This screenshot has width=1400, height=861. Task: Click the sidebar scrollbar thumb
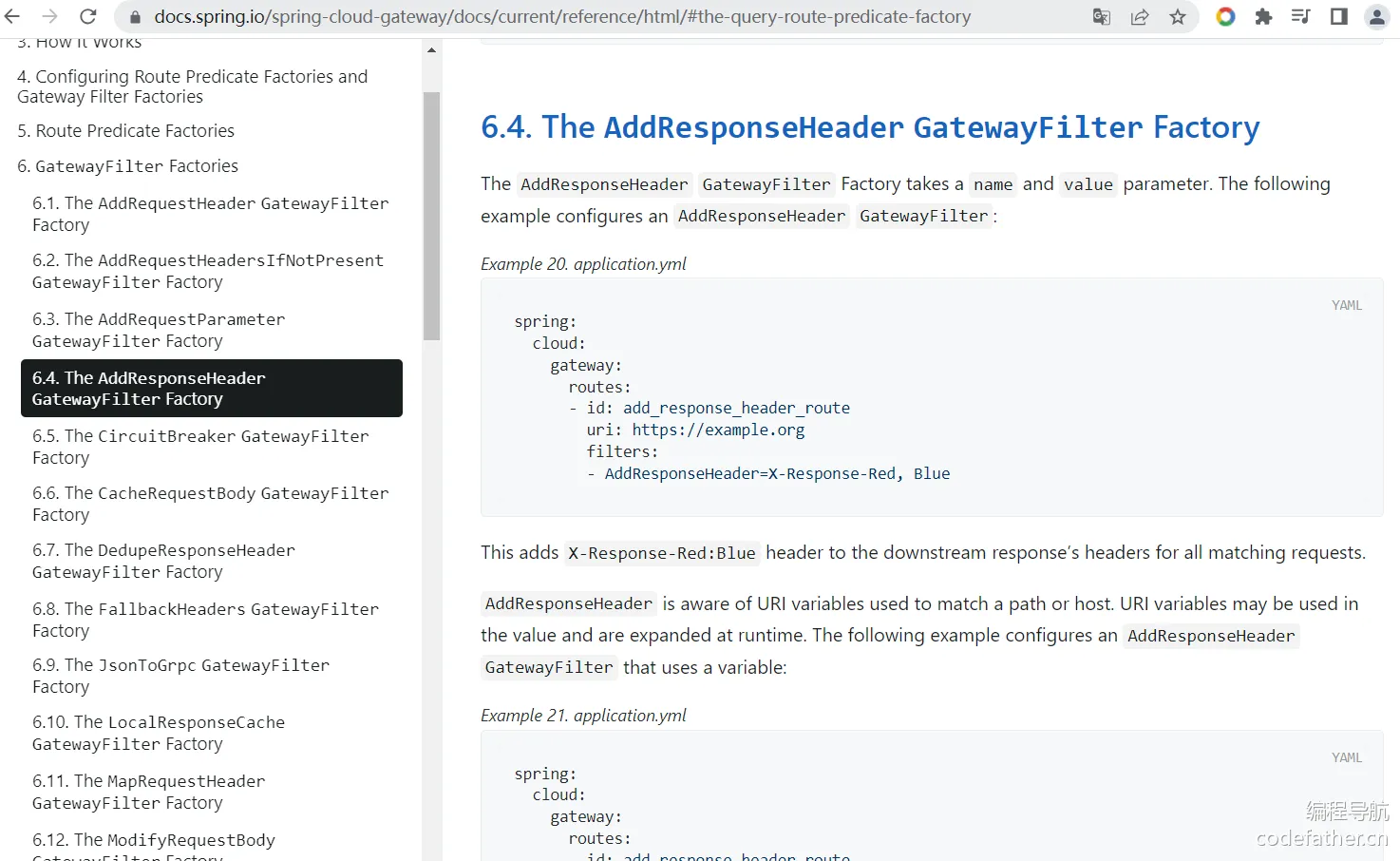point(431,216)
